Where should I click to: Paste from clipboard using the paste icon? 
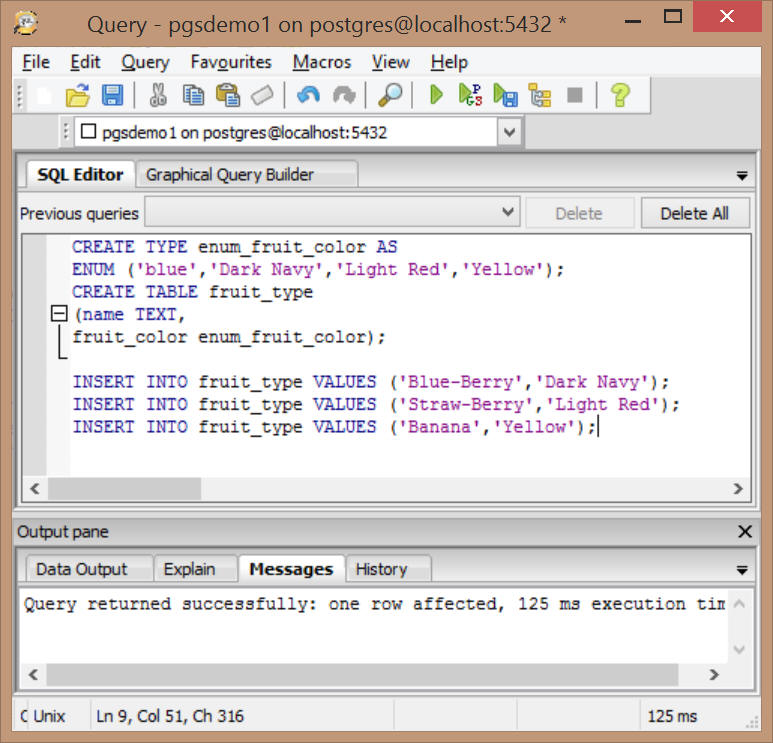228,95
